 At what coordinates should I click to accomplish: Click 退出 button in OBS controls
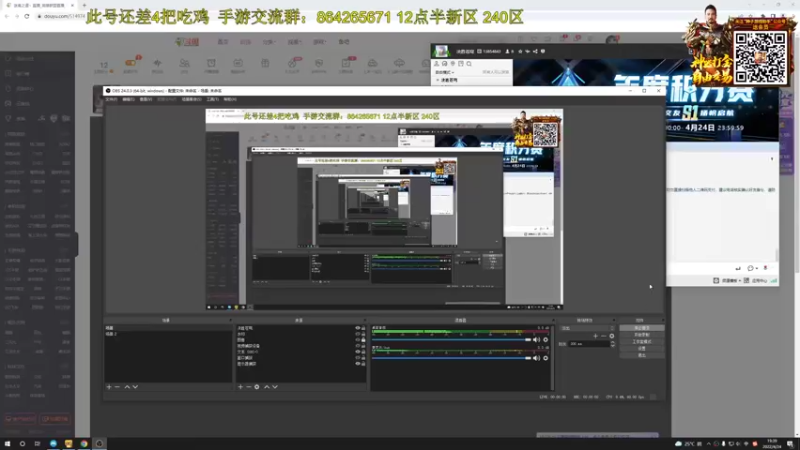(642, 355)
